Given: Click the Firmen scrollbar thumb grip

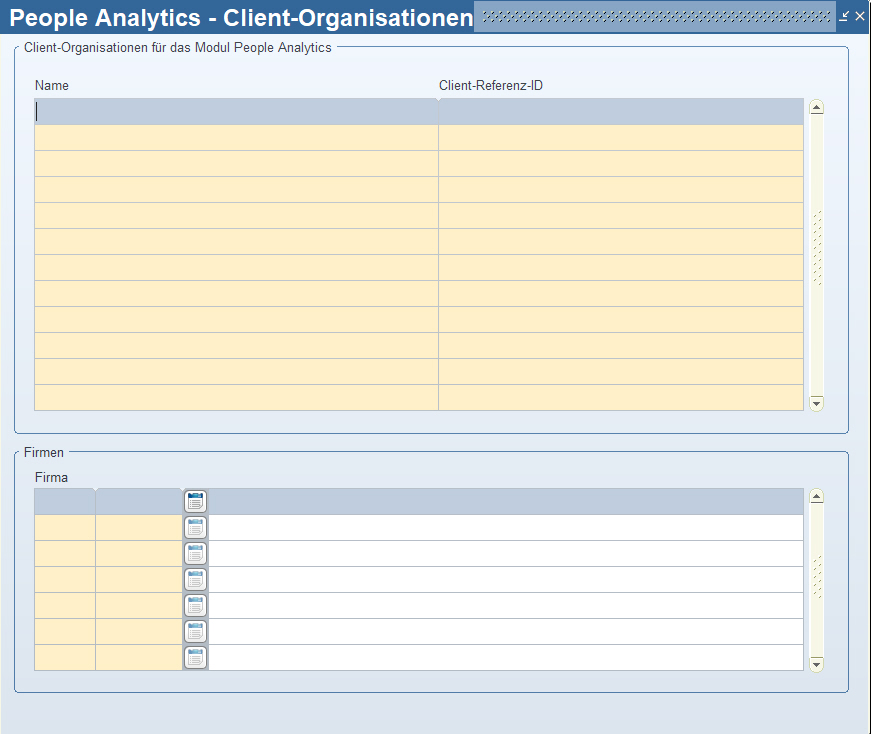Looking at the screenshot, I should click(x=816, y=578).
